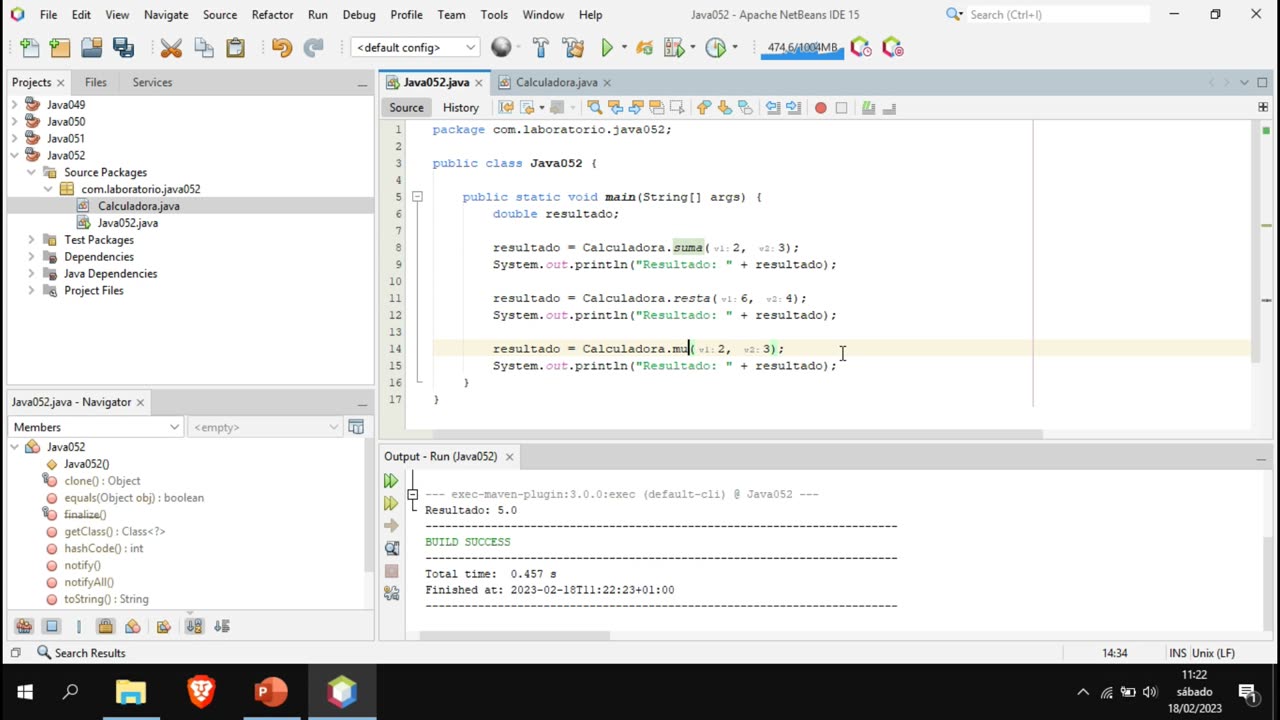Switch to the Services tab
Screen dimensions: 1280x720
(x=152, y=82)
